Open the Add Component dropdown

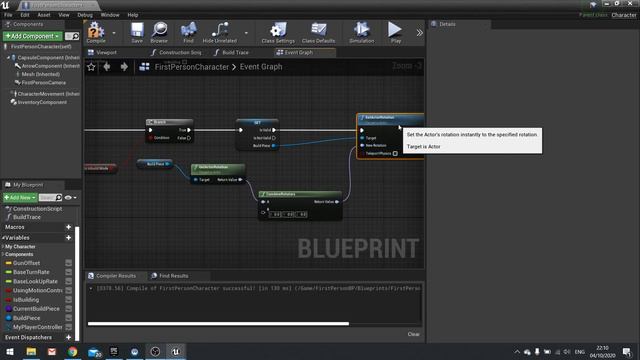33,36
